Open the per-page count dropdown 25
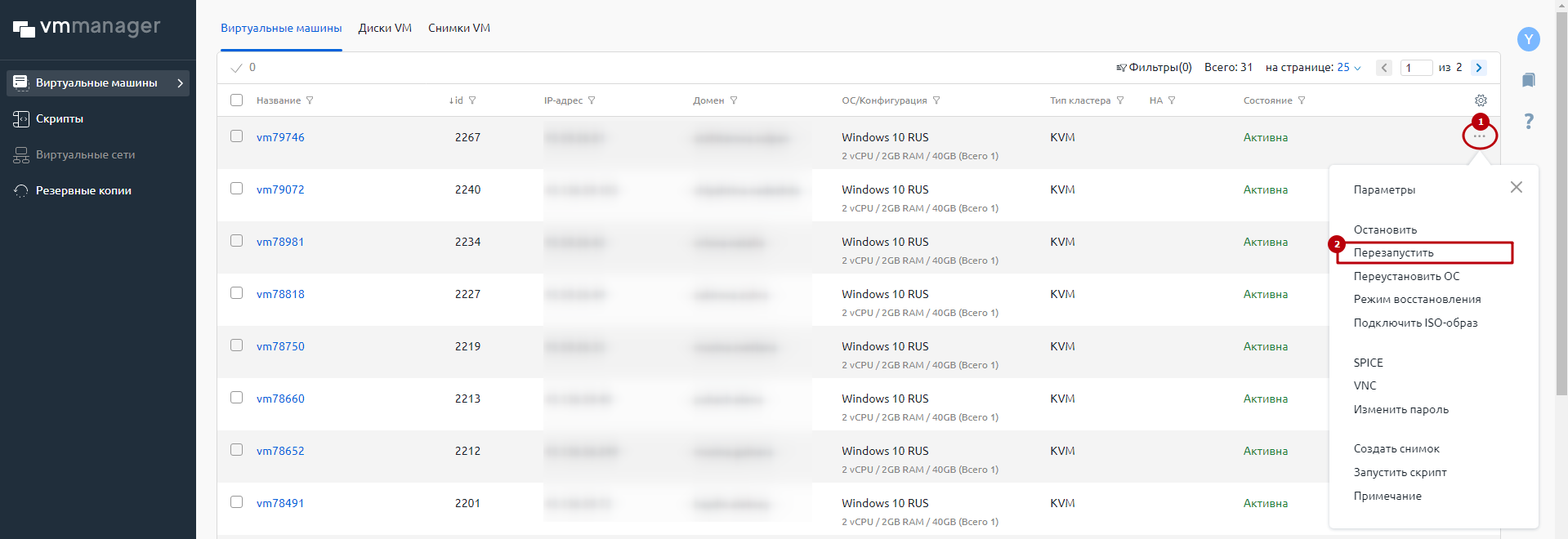The width and height of the screenshot is (1568, 539). coord(1349,68)
